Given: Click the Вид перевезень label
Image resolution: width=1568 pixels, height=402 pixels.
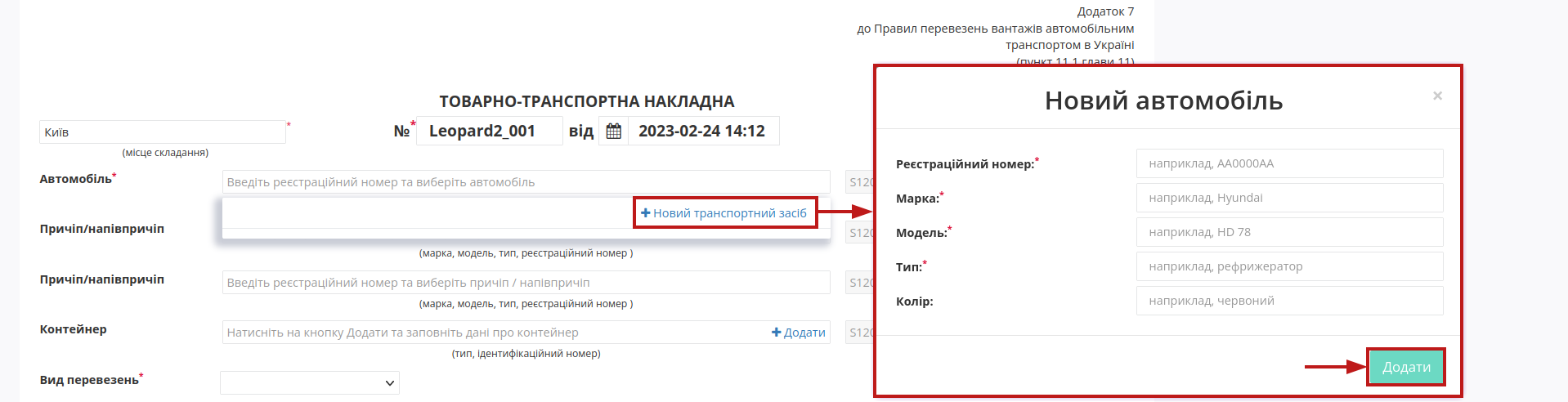Looking at the screenshot, I should [89, 380].
